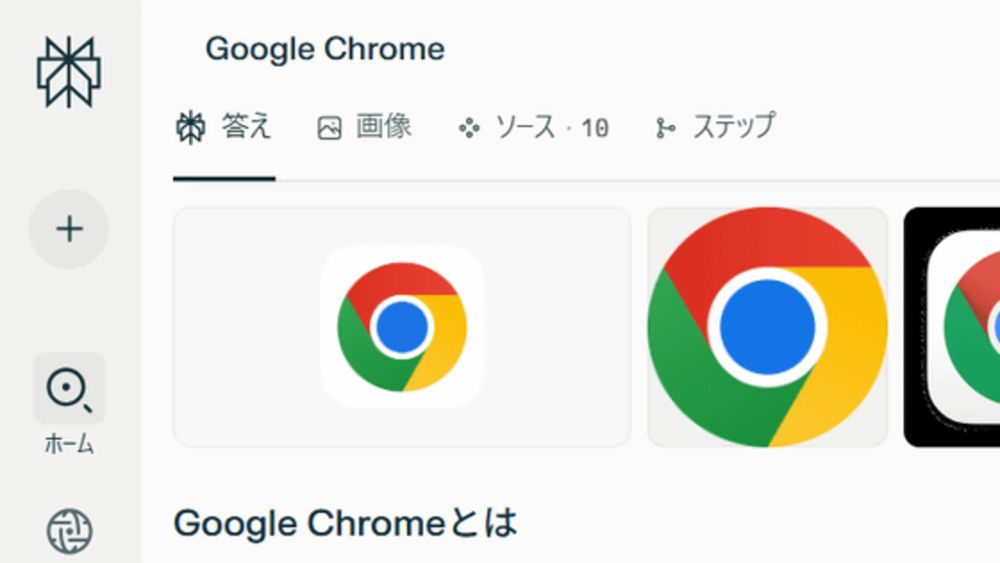This screenshot has height=563, width=1000.
Task: Switch to the 画像 tab
Action: tap(365, 127)
